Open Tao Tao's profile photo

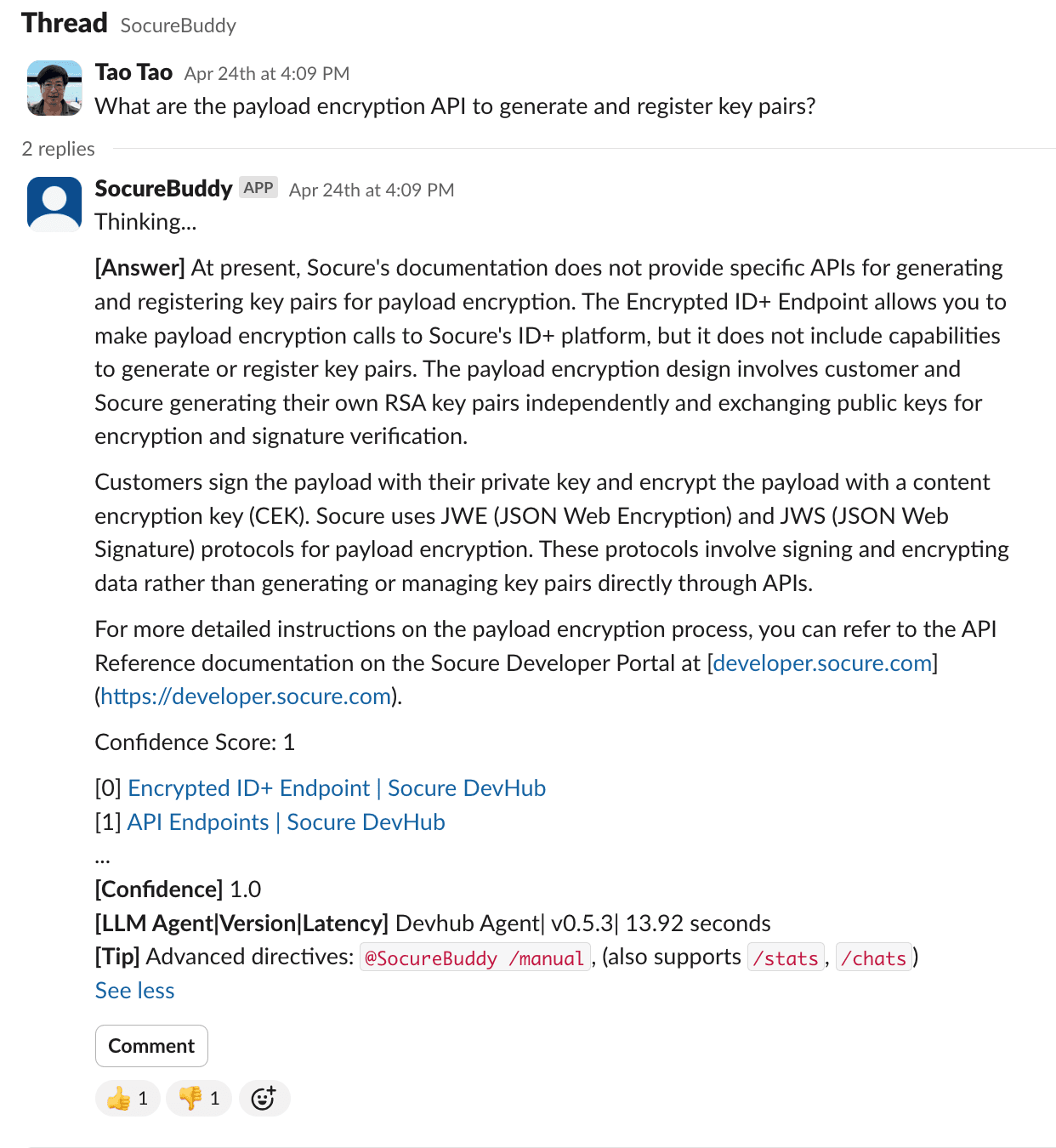coord(54,88)
